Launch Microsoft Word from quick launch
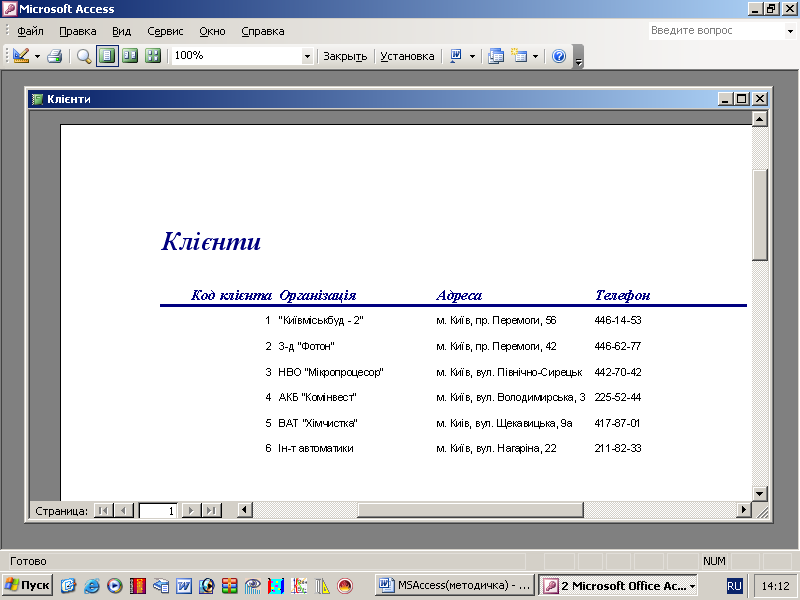 (x=184, y=585)
